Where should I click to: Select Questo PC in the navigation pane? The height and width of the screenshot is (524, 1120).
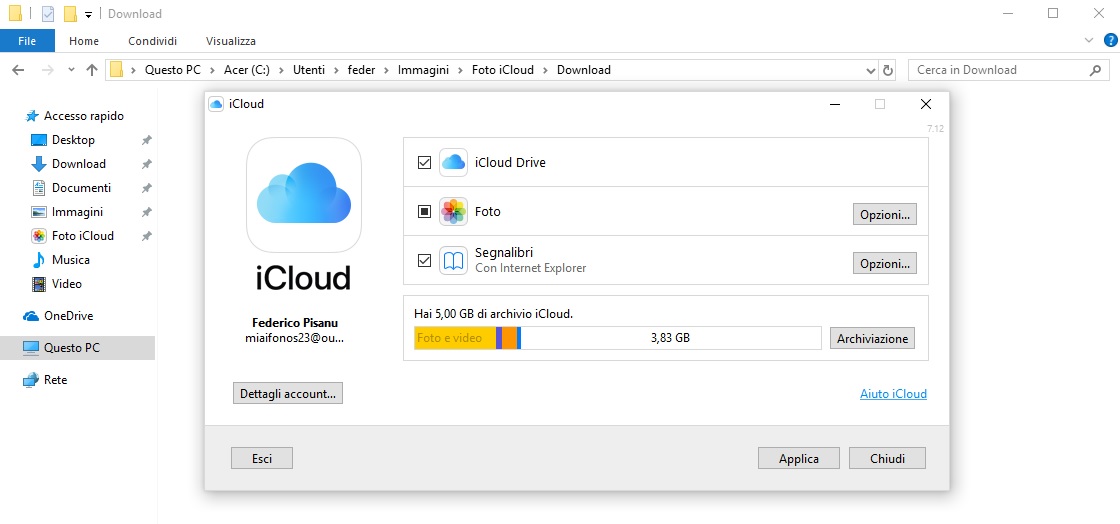coord(71,348)
